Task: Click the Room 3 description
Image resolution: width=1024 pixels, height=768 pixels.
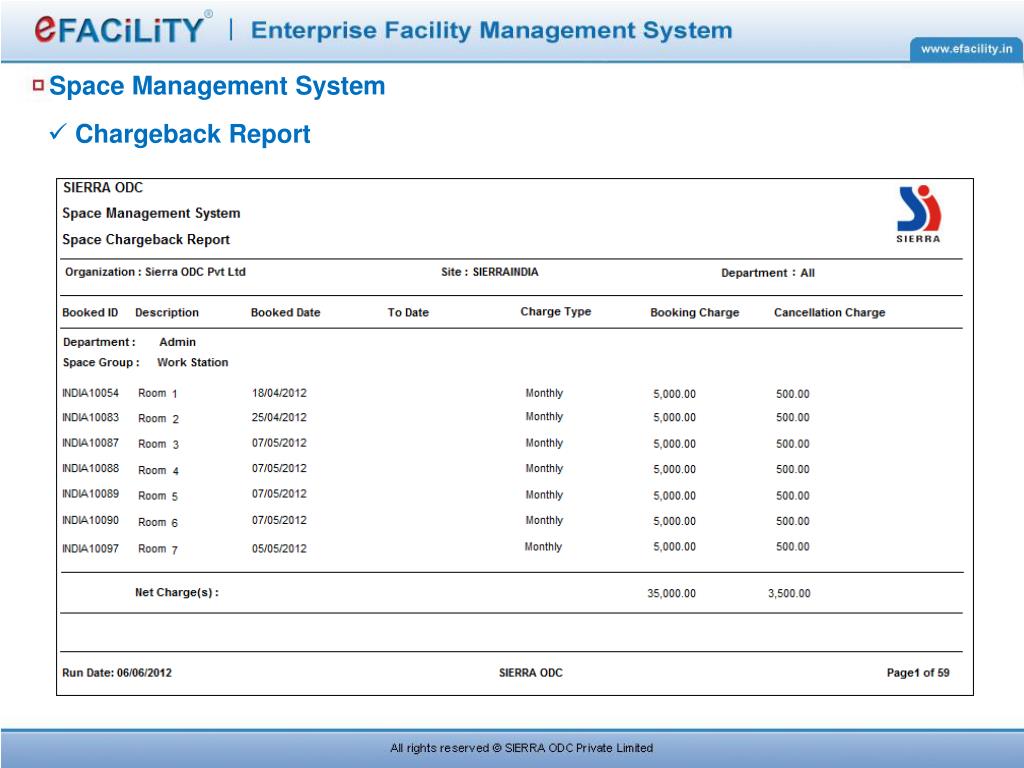Action: click(158, 444)
